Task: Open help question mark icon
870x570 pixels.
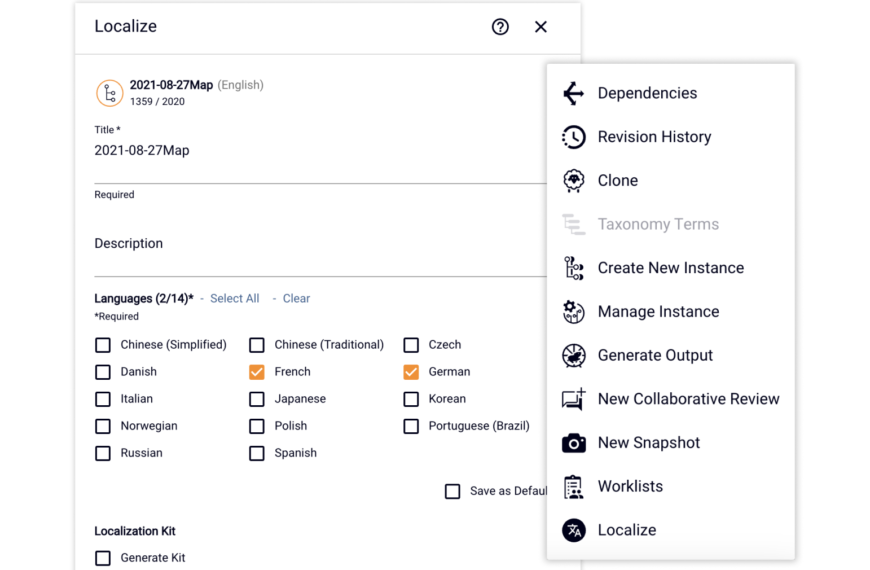Action: pos(500,27)
